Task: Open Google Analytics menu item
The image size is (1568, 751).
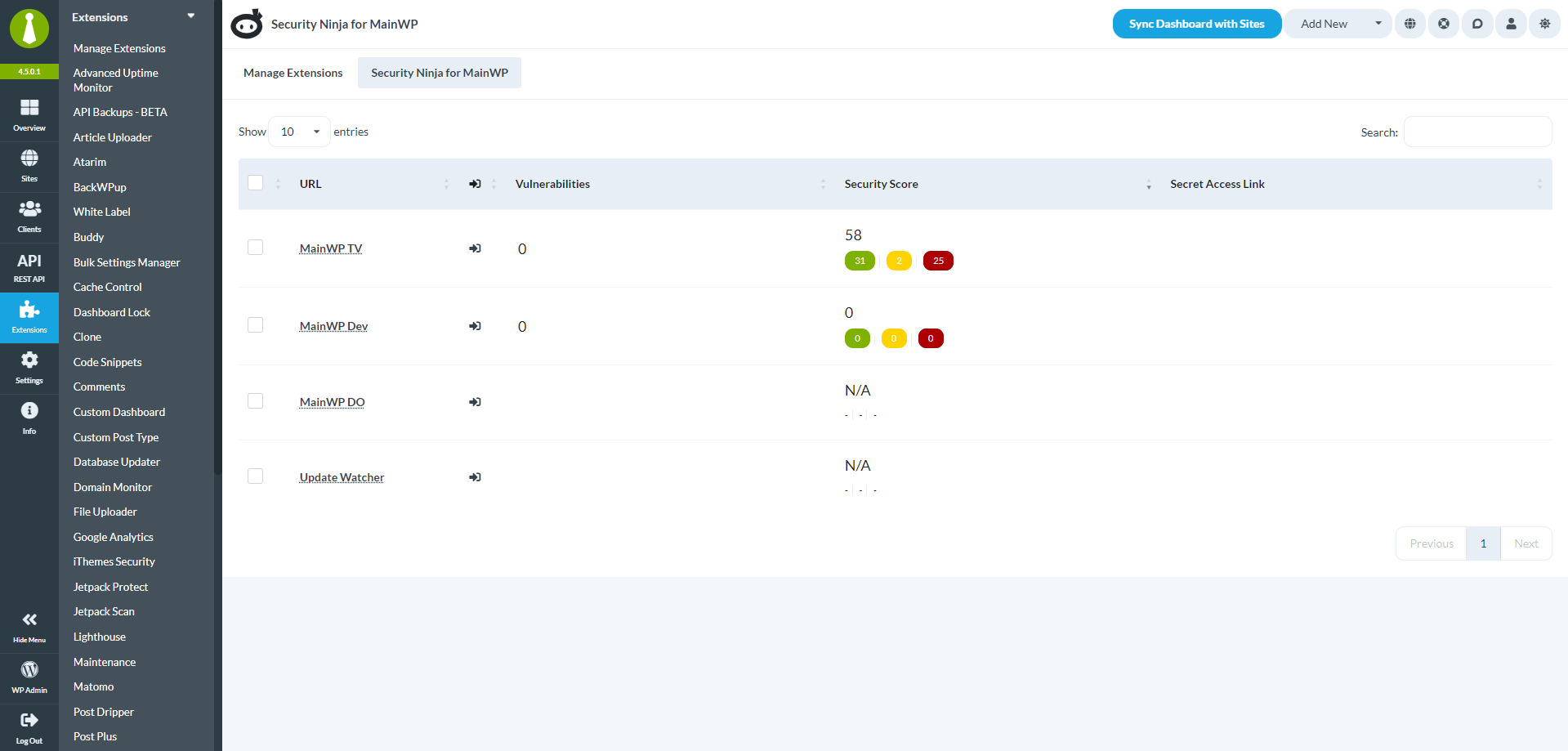Action: point(114,537)
